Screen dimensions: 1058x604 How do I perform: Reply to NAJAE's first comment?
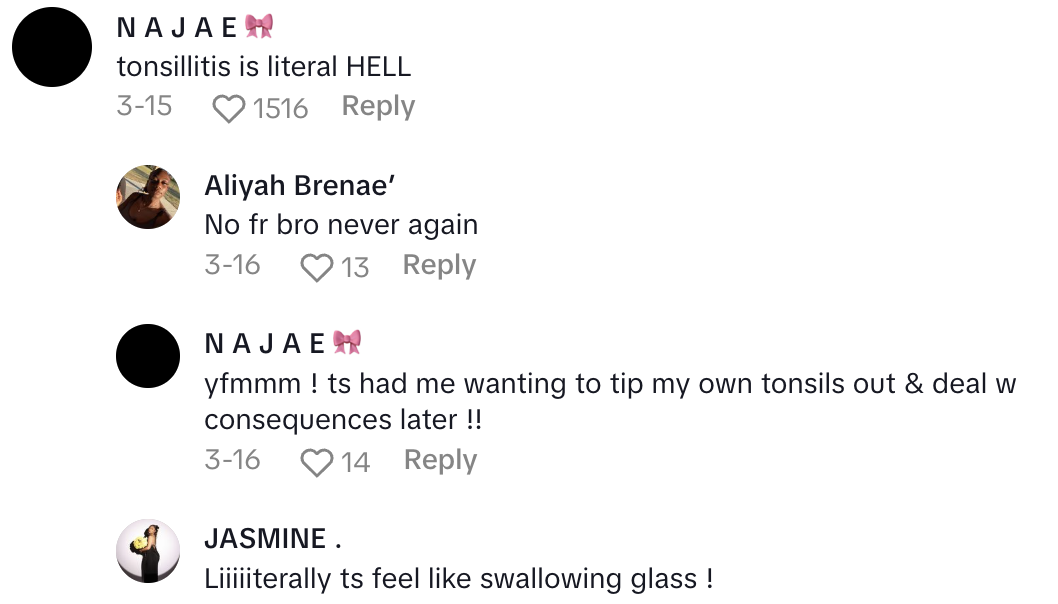378,106
